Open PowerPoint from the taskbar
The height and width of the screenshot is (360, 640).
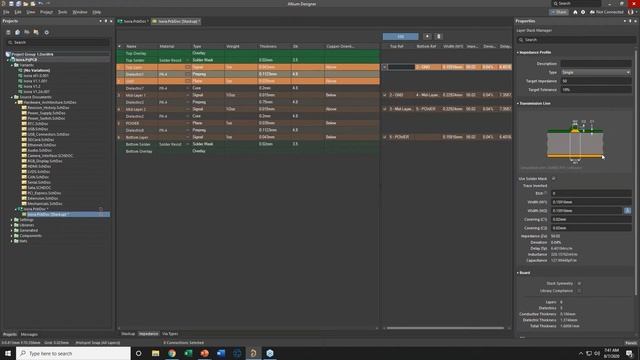click(204, 353)
